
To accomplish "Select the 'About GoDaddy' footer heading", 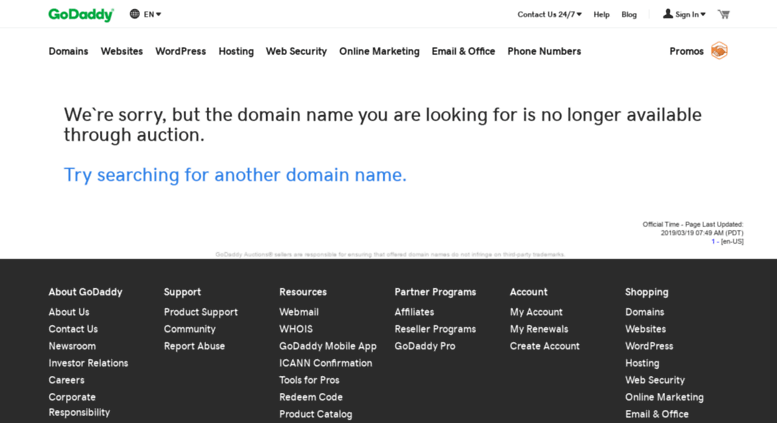I will tap(85, 292).
